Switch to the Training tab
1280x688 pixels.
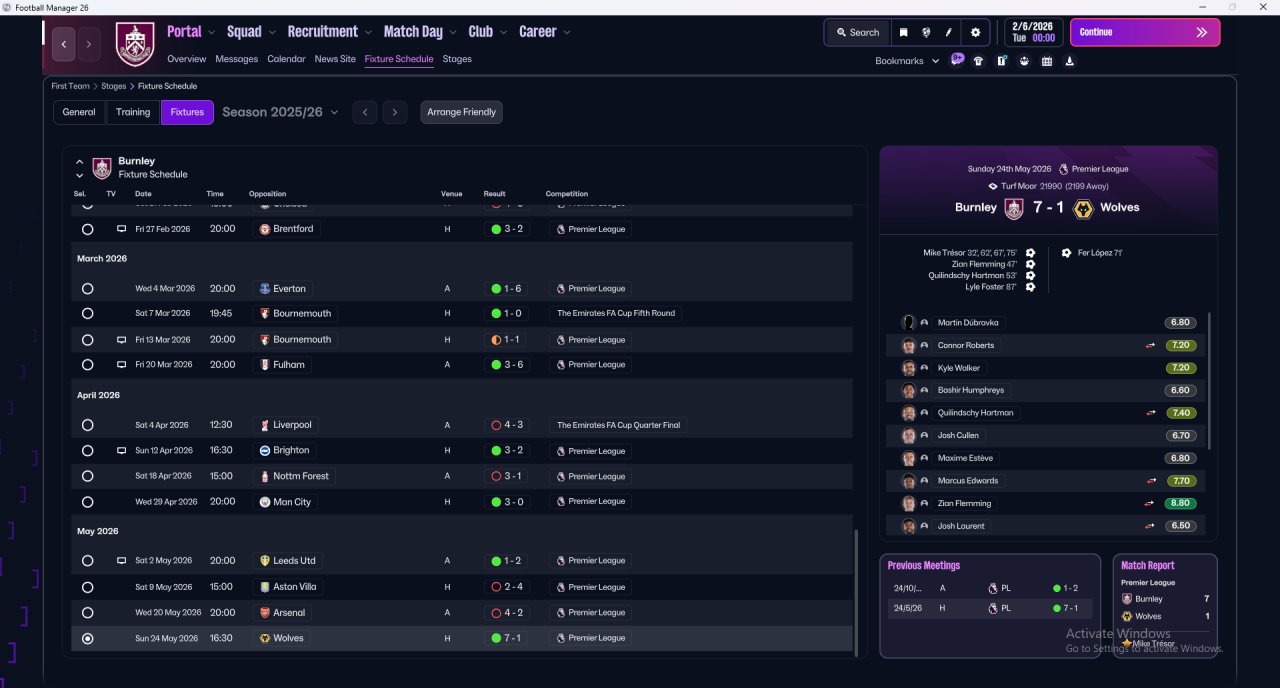click(133, 112)
